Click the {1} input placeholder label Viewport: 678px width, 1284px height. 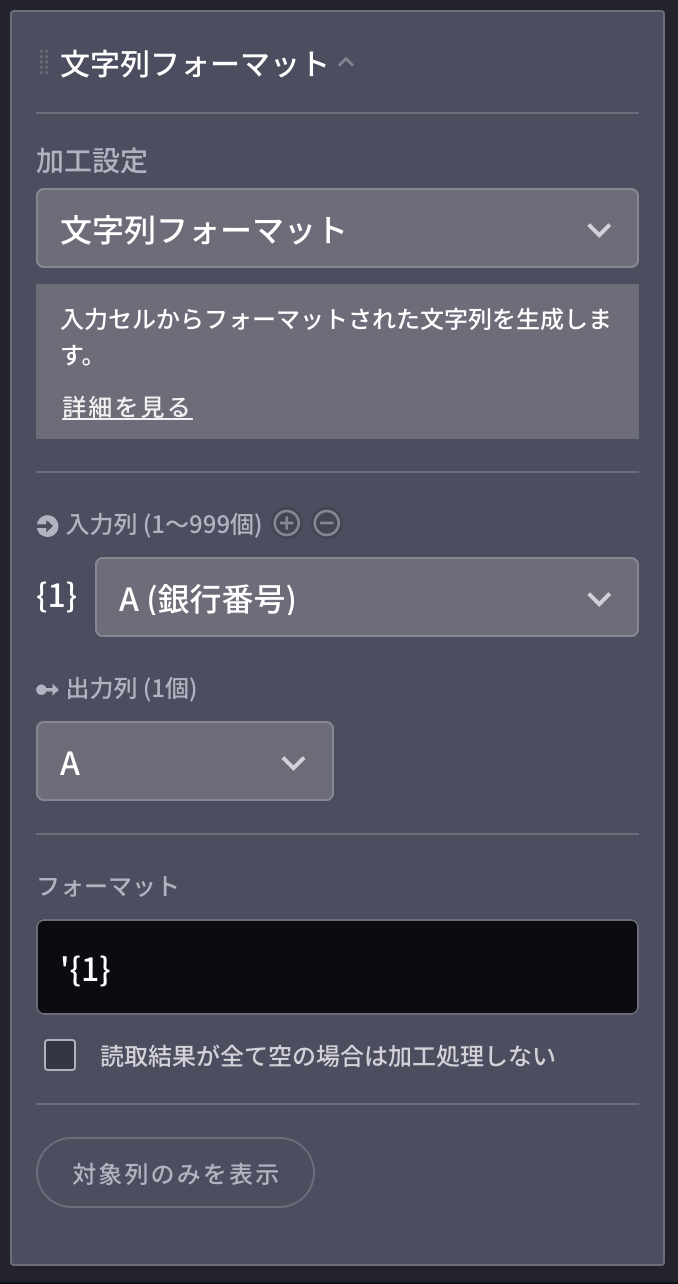pos(57,597)
